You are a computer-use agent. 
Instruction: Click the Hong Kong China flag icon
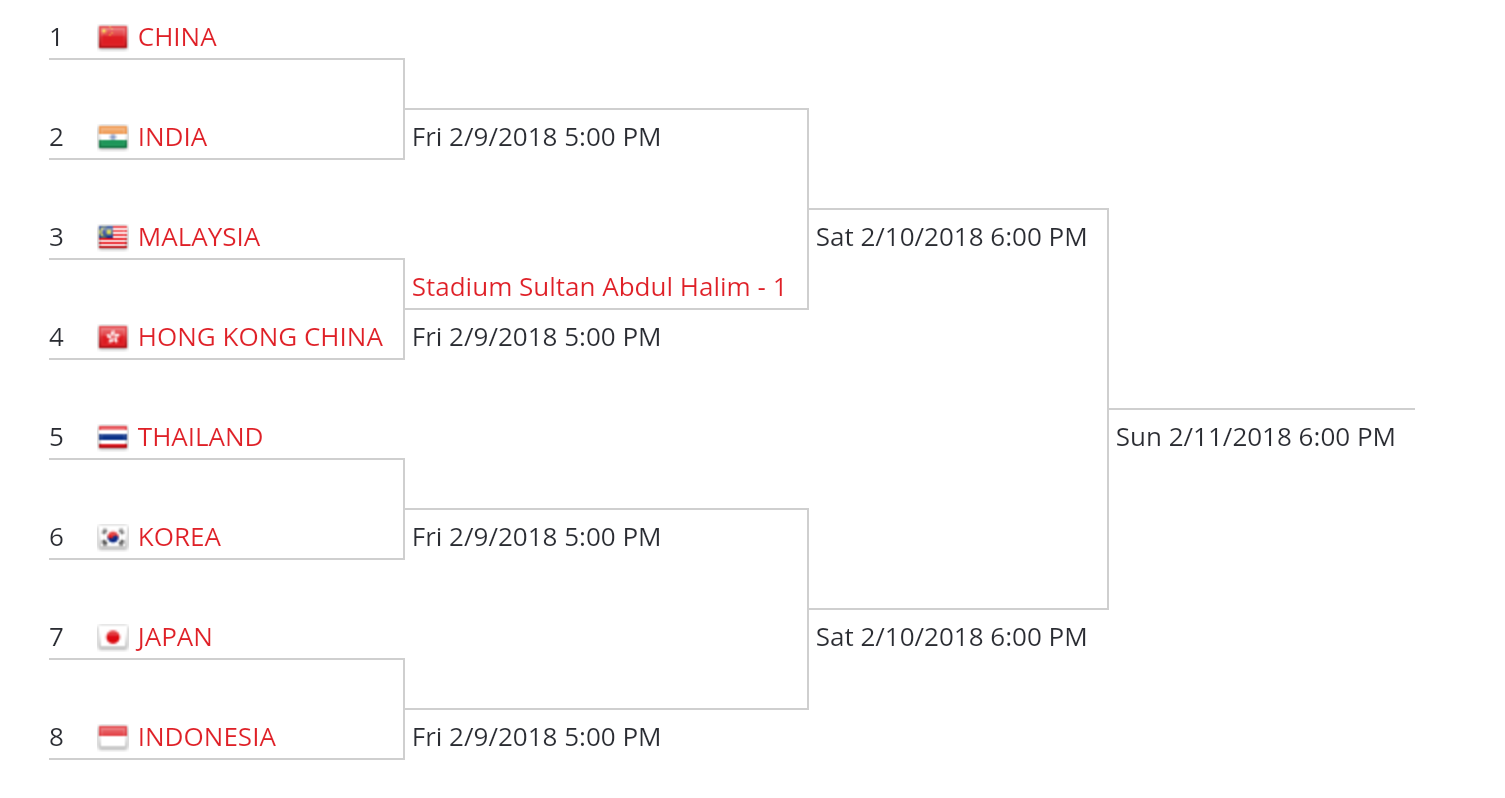[113, 338]
